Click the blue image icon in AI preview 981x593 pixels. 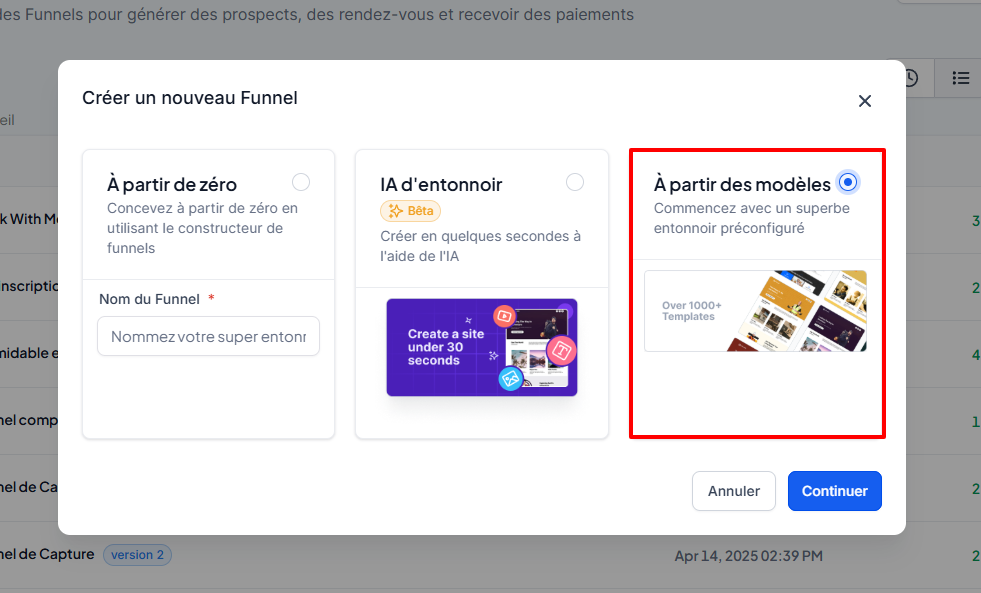[x=510, y=378]
